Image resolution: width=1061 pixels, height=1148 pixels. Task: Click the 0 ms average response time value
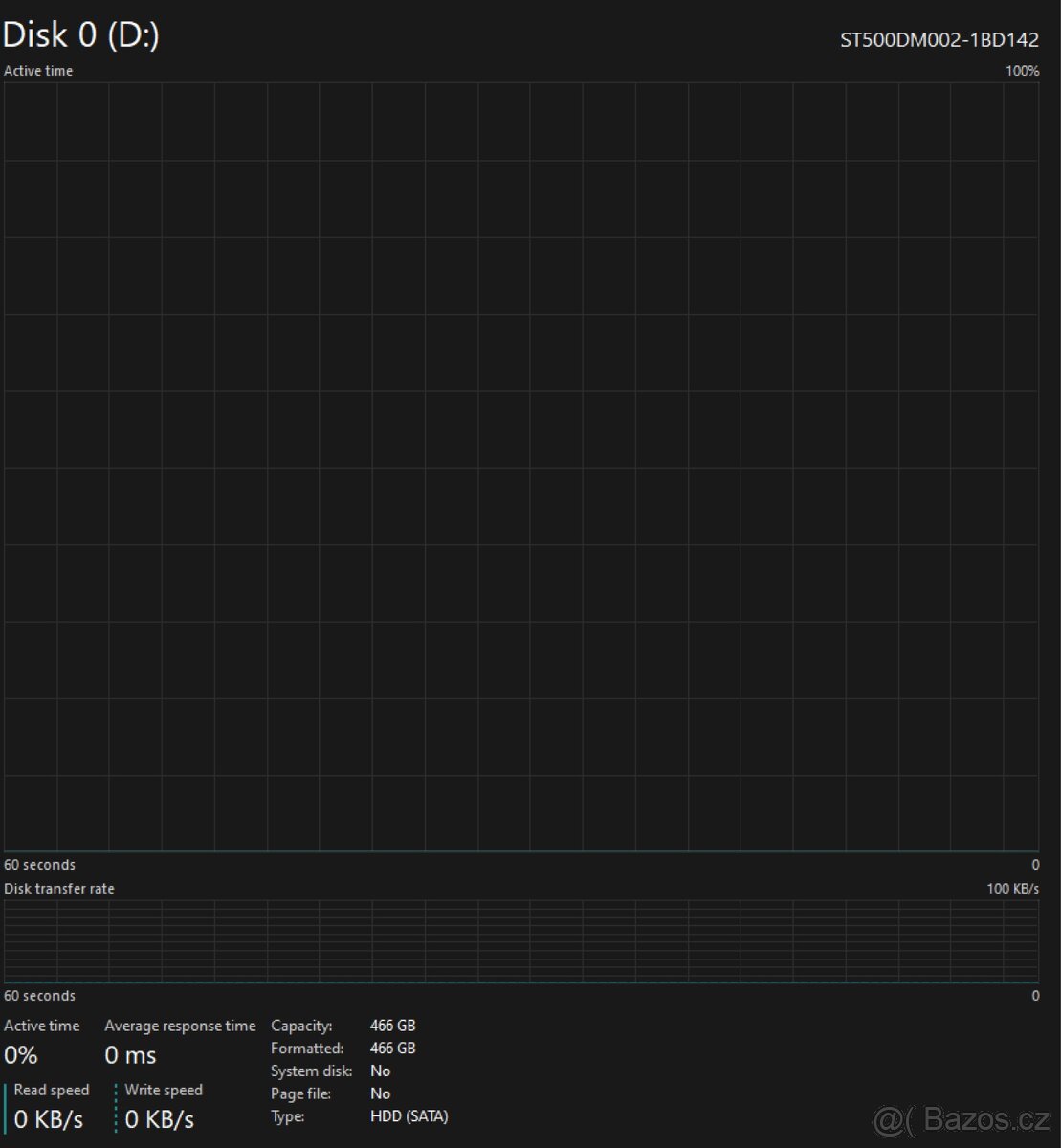click(130, 1055)
